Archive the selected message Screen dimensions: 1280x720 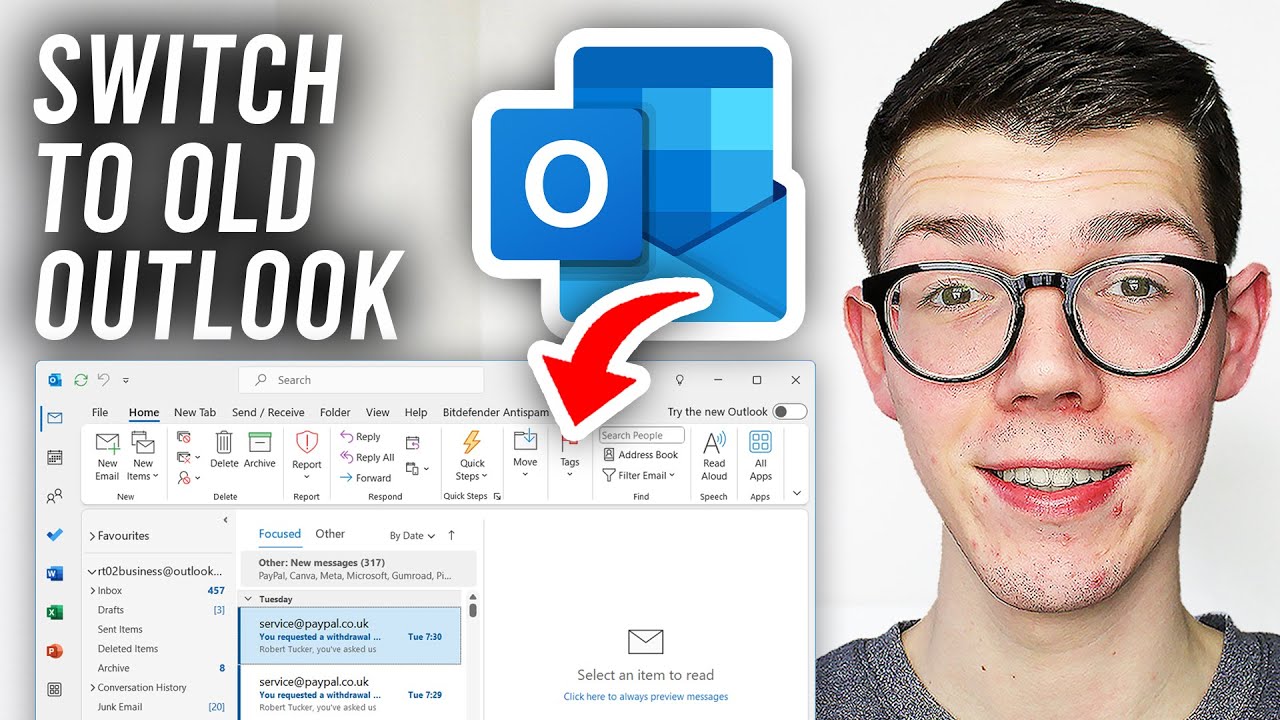[260, 450]
